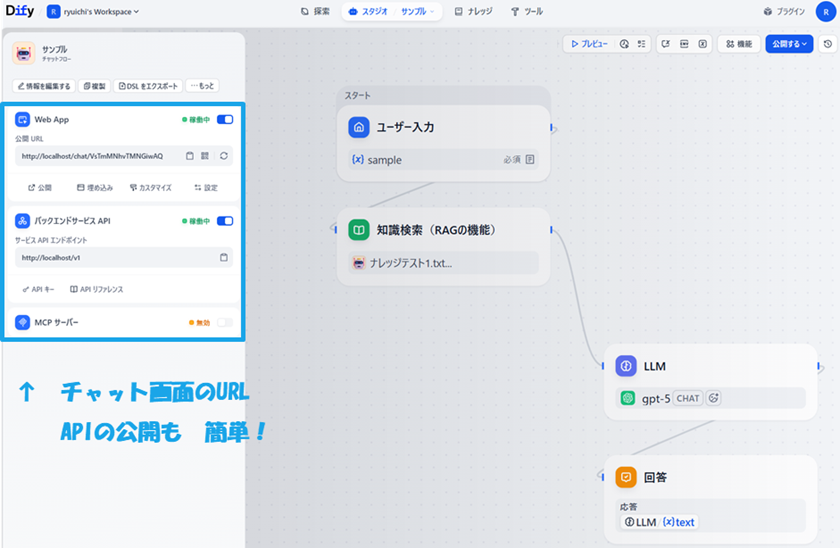Click the ナレッジテスト1.txt dataset row
Image resolution: width=840 pixels, height=548 pixels.
click(443, 263)
